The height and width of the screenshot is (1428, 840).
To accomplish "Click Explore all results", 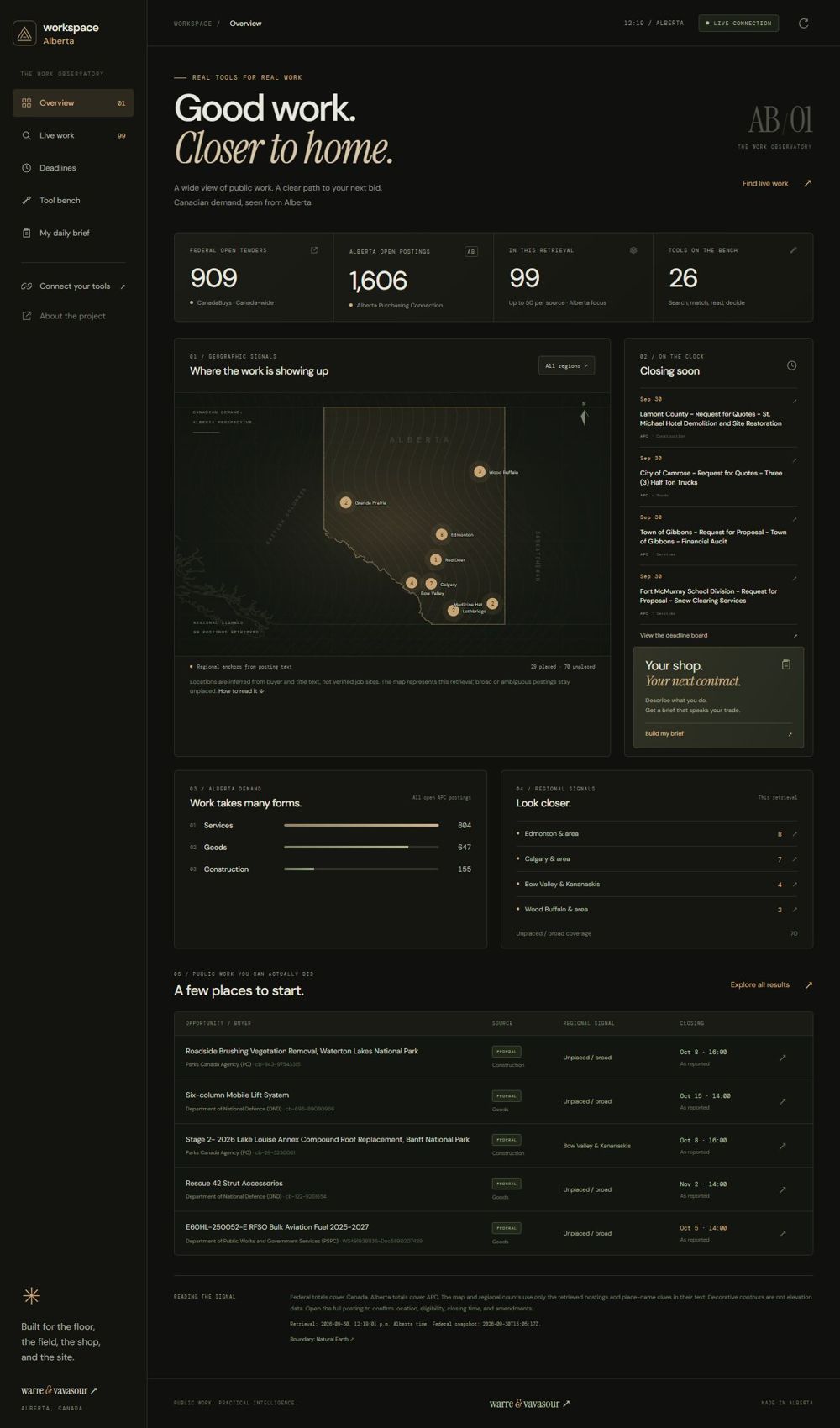I will tap(771, 984).
